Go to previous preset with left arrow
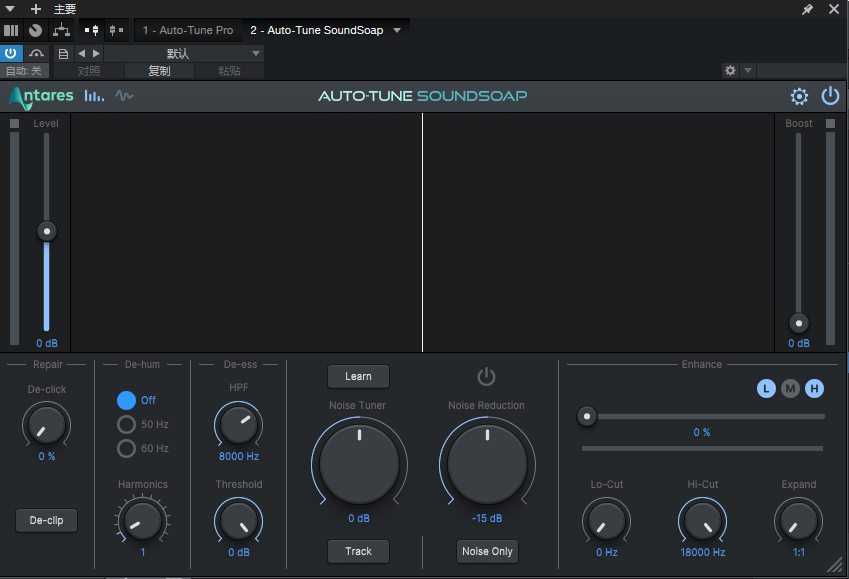This screenshot has width=849, height=579. pos(82,53)
